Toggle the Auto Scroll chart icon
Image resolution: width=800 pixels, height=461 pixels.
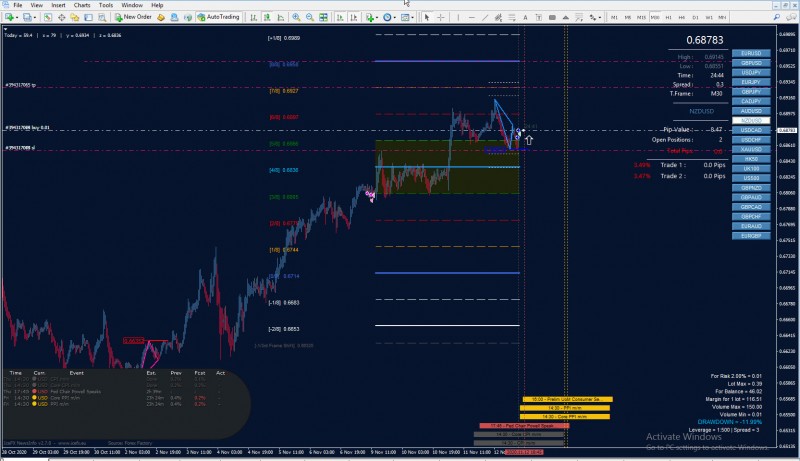(340, 17)
